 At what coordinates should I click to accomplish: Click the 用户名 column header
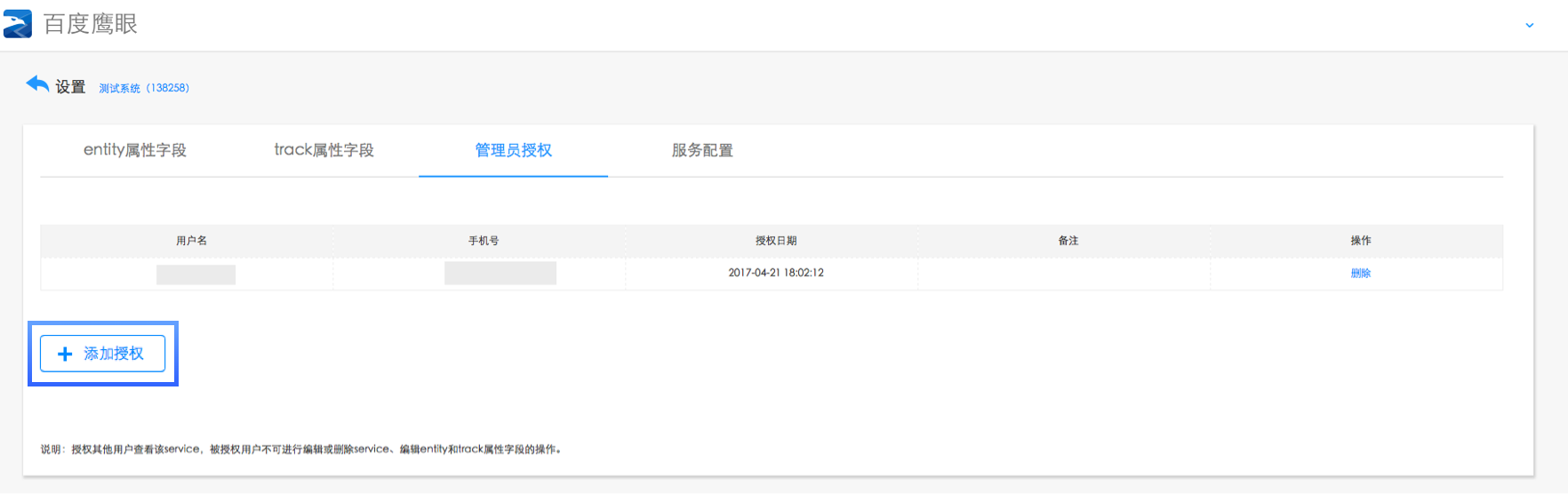[x=191, y=241]
